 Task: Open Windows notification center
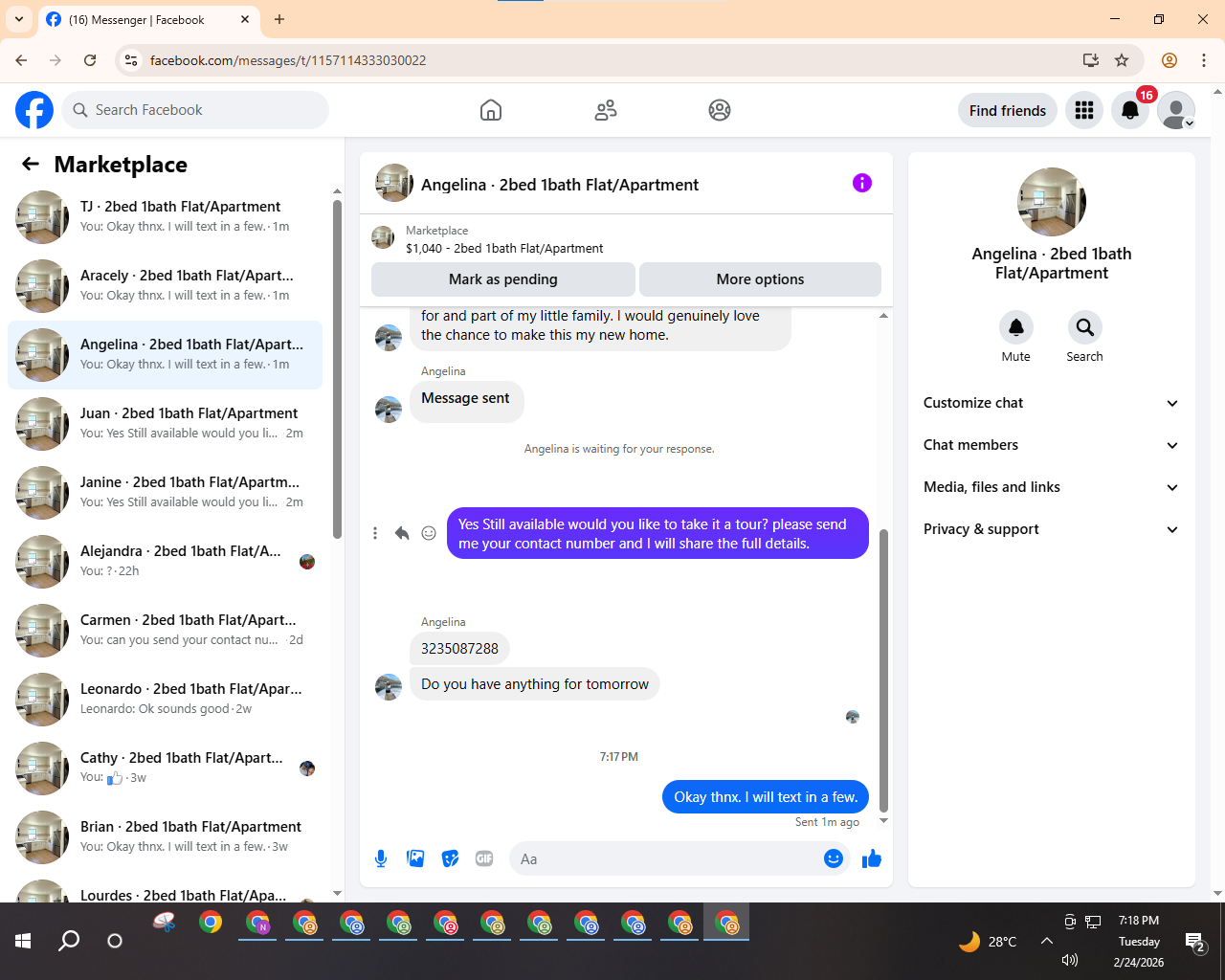click(1195, 942)
